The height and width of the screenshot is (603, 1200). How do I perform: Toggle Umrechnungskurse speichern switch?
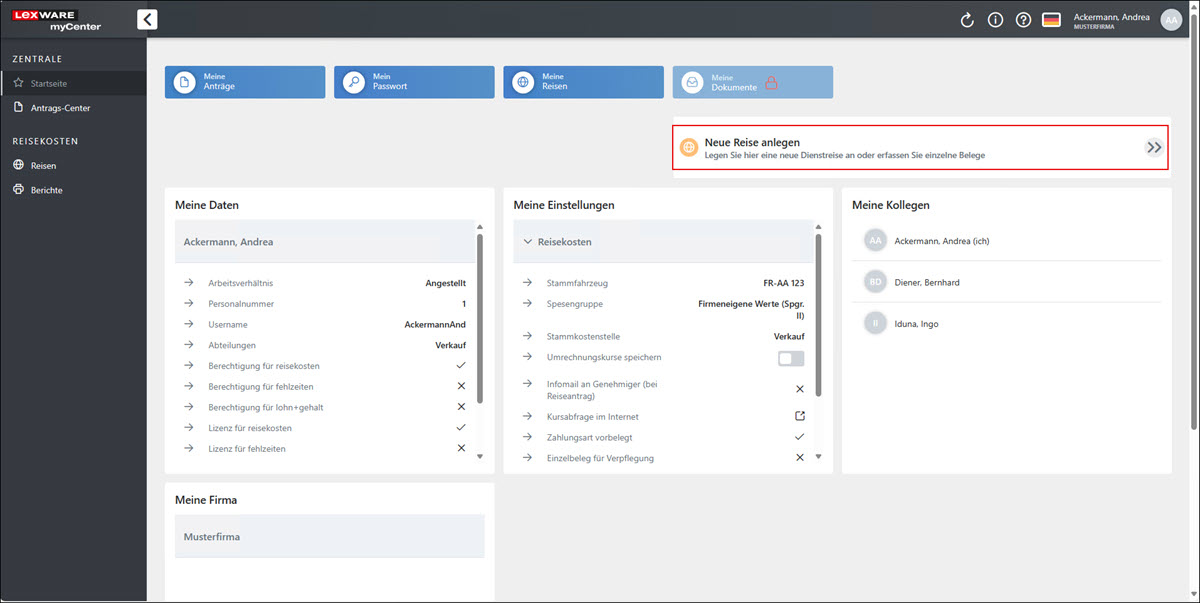pyautogui.click(x=791, y=358)
